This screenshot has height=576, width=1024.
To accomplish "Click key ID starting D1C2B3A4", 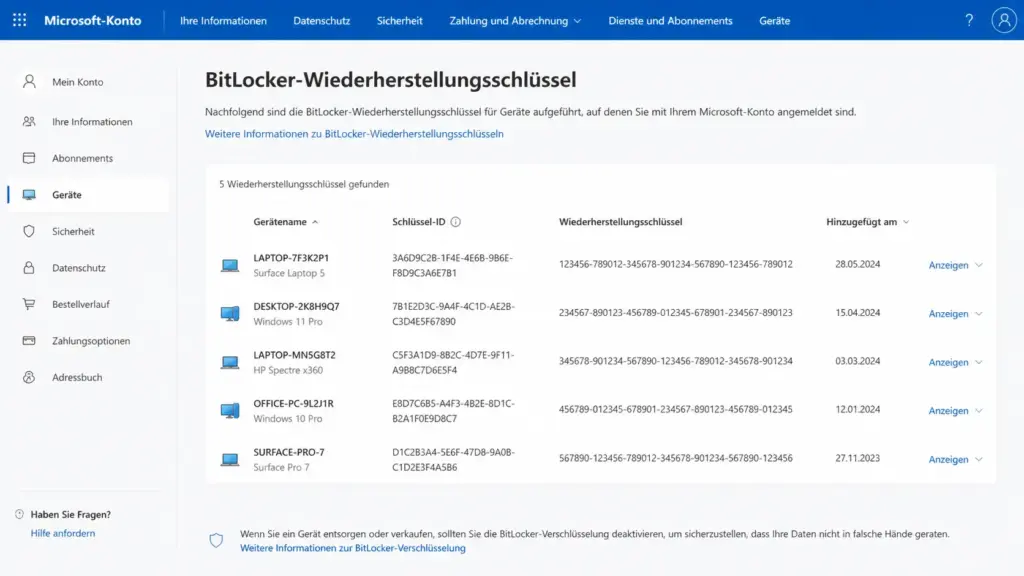I will pyautogui.click(x=453, y=459).
